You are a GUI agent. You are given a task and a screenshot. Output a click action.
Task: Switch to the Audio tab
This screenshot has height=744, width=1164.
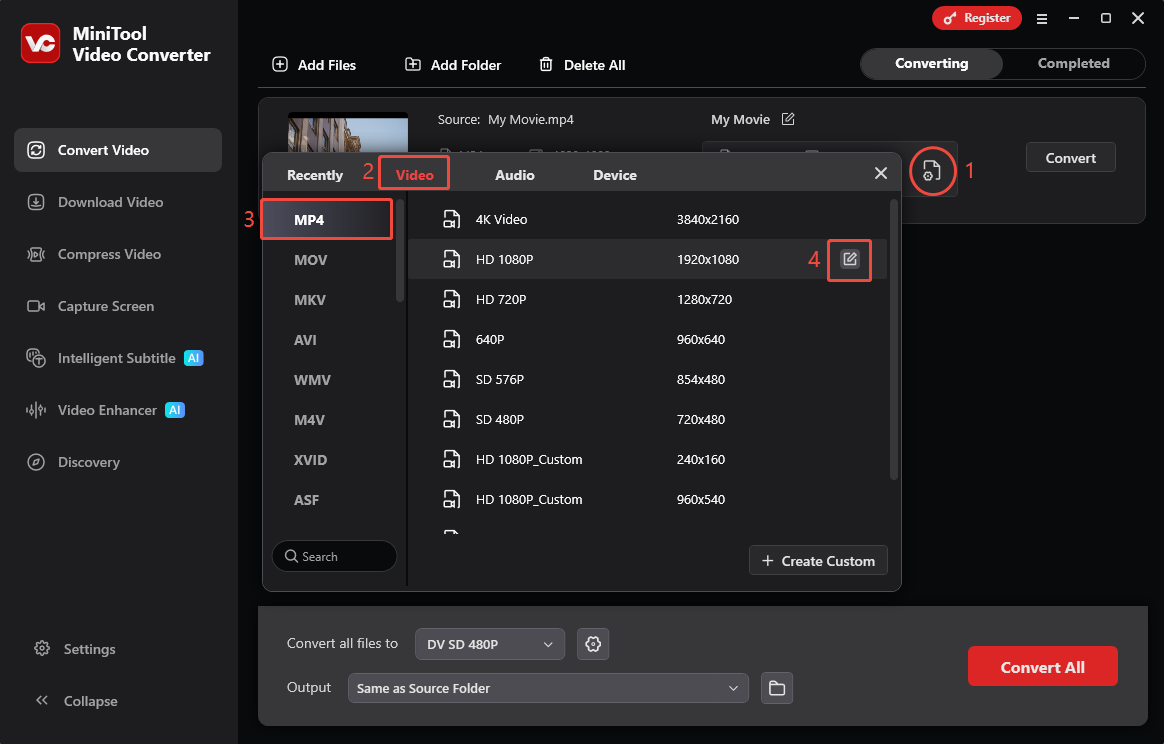(514, 175)
